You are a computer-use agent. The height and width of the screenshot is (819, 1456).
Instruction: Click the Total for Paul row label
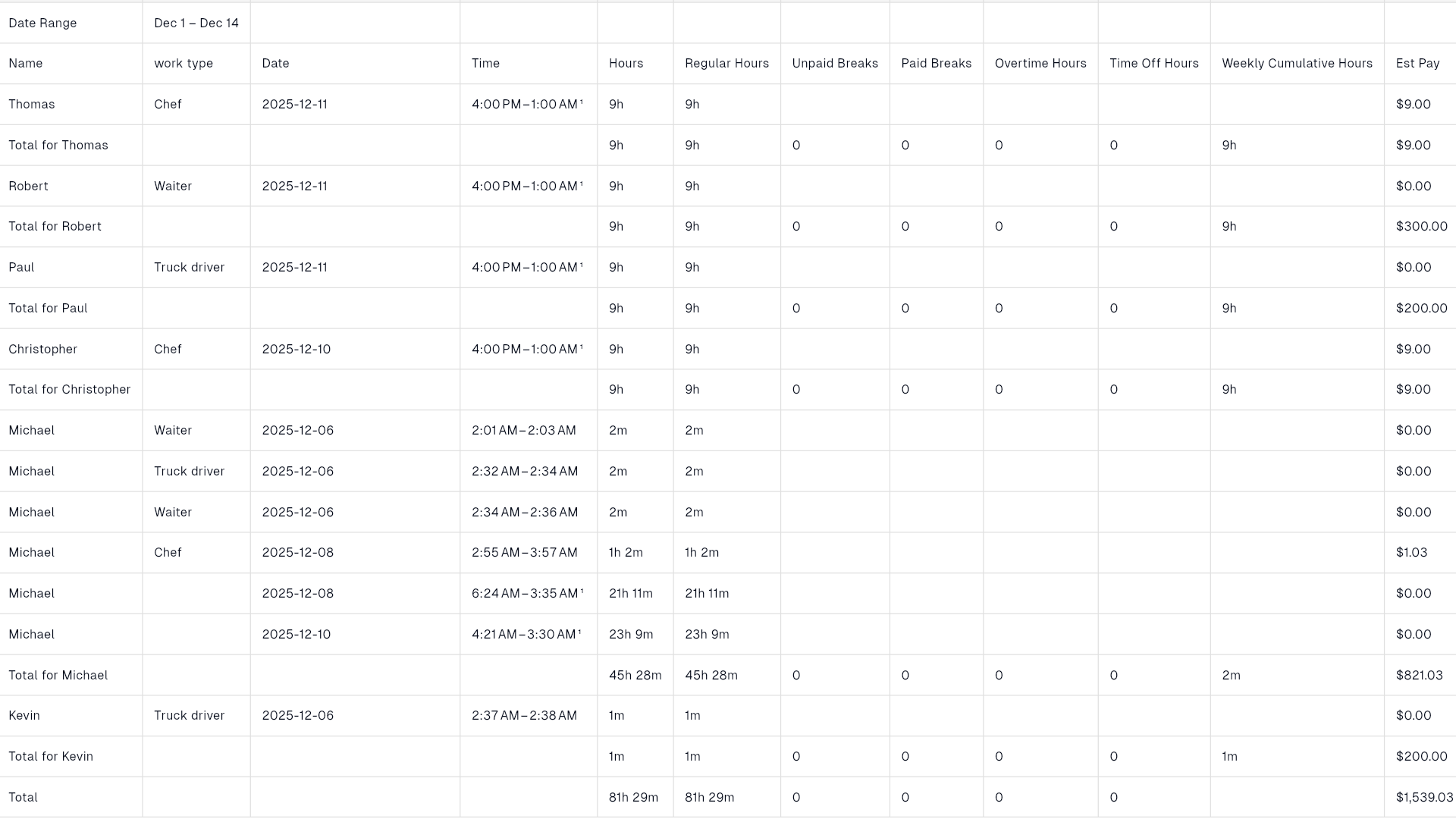point(48,308)
